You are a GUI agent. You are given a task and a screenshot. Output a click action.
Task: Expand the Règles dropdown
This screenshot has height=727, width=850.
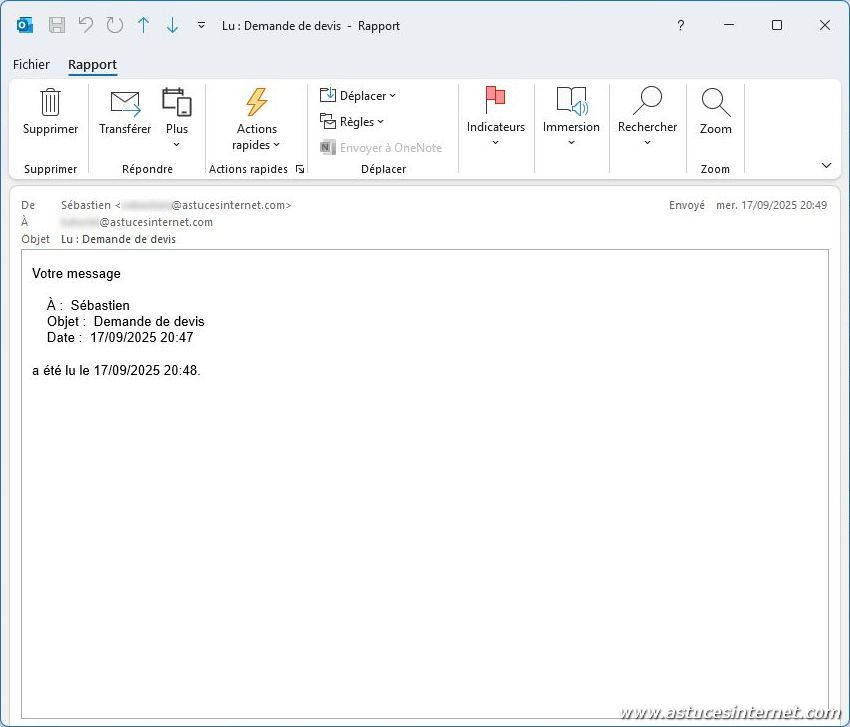coord(352,122)
